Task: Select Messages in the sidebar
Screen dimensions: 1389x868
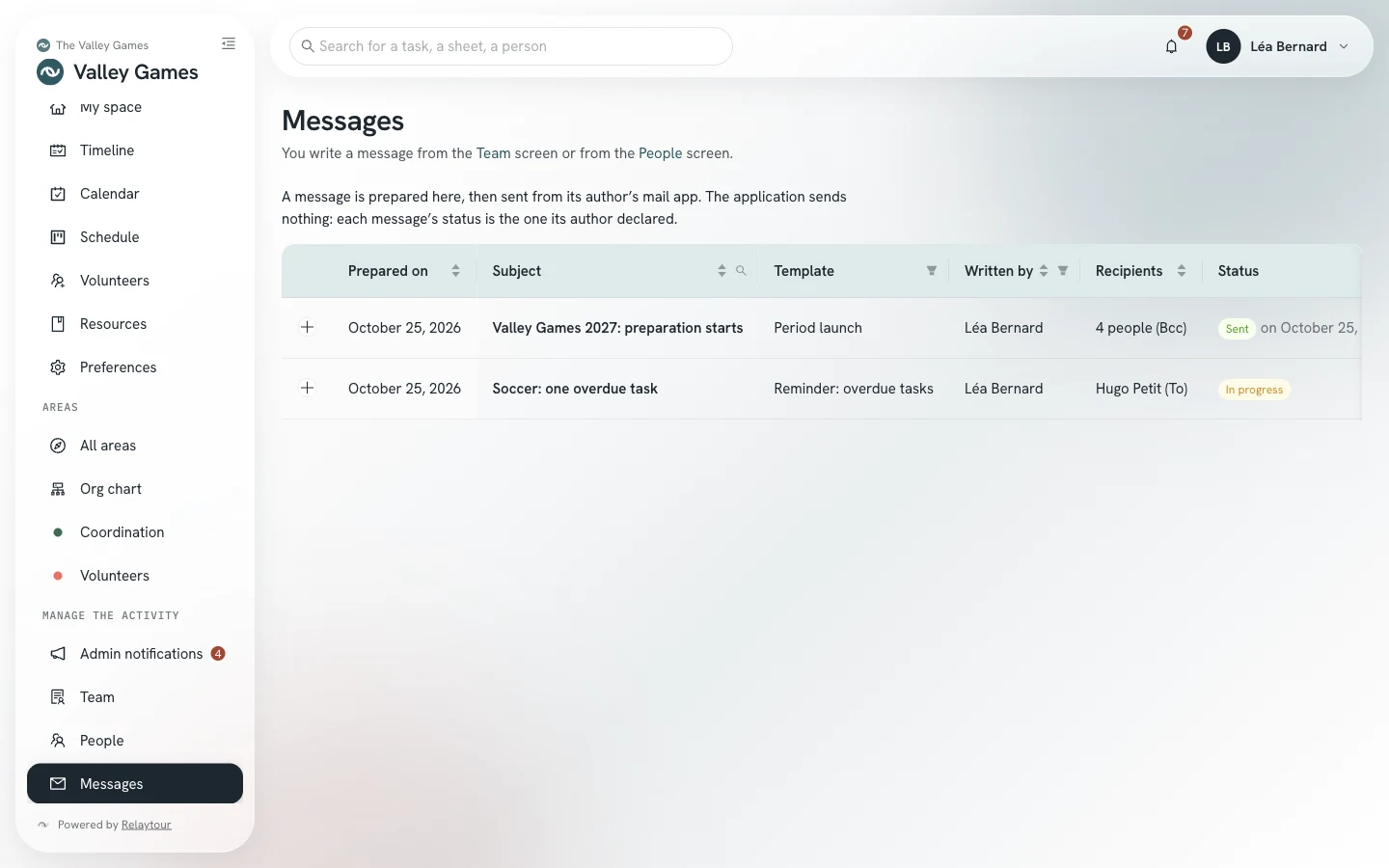Action: (x=135, y=784)
